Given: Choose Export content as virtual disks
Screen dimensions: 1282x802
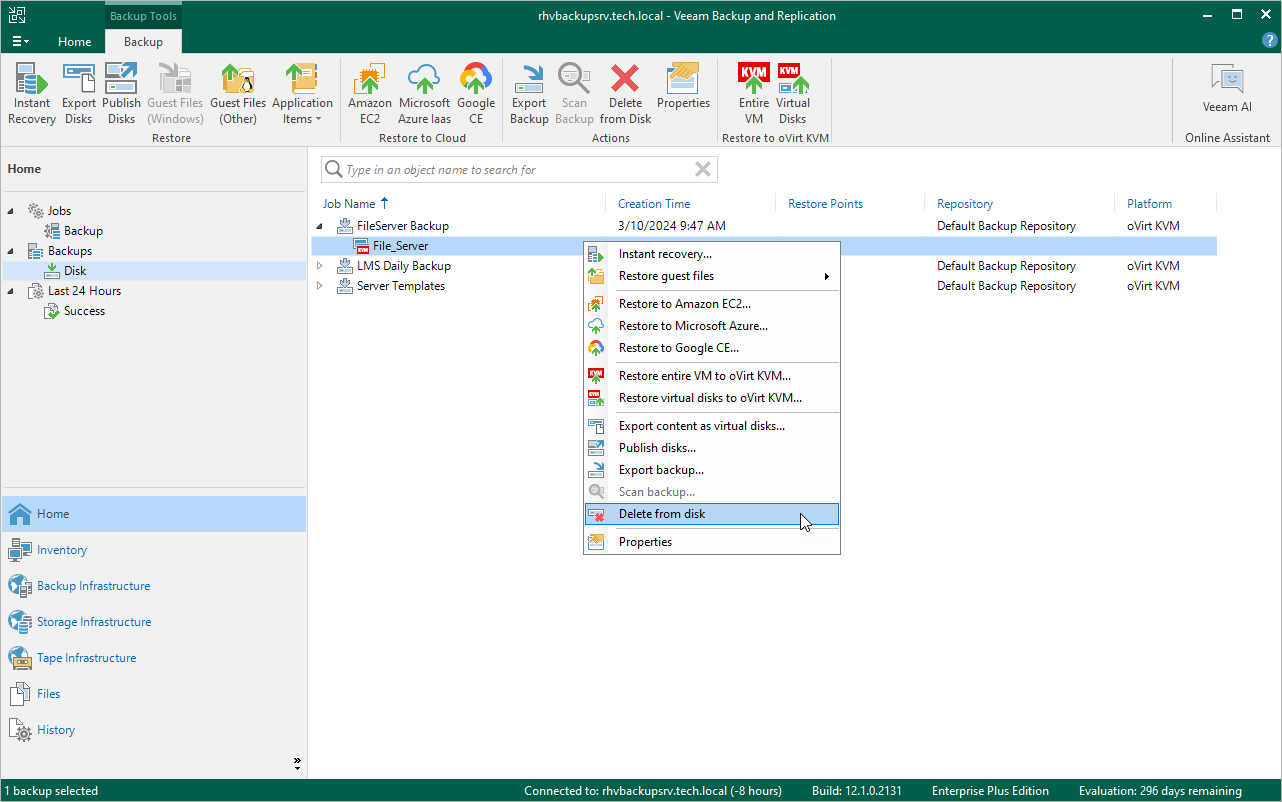Looking at the screenshot, I should [x=712, y=426].
